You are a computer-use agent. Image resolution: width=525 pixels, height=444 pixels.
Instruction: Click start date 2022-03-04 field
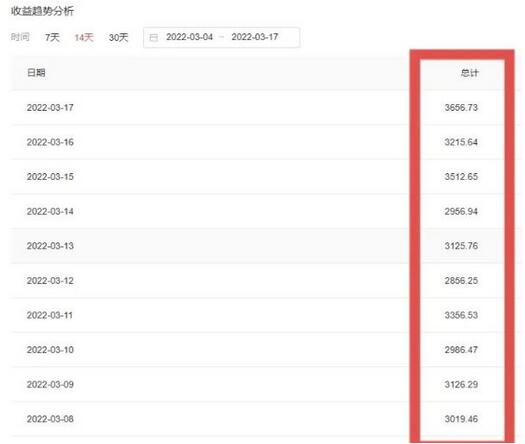190,37
